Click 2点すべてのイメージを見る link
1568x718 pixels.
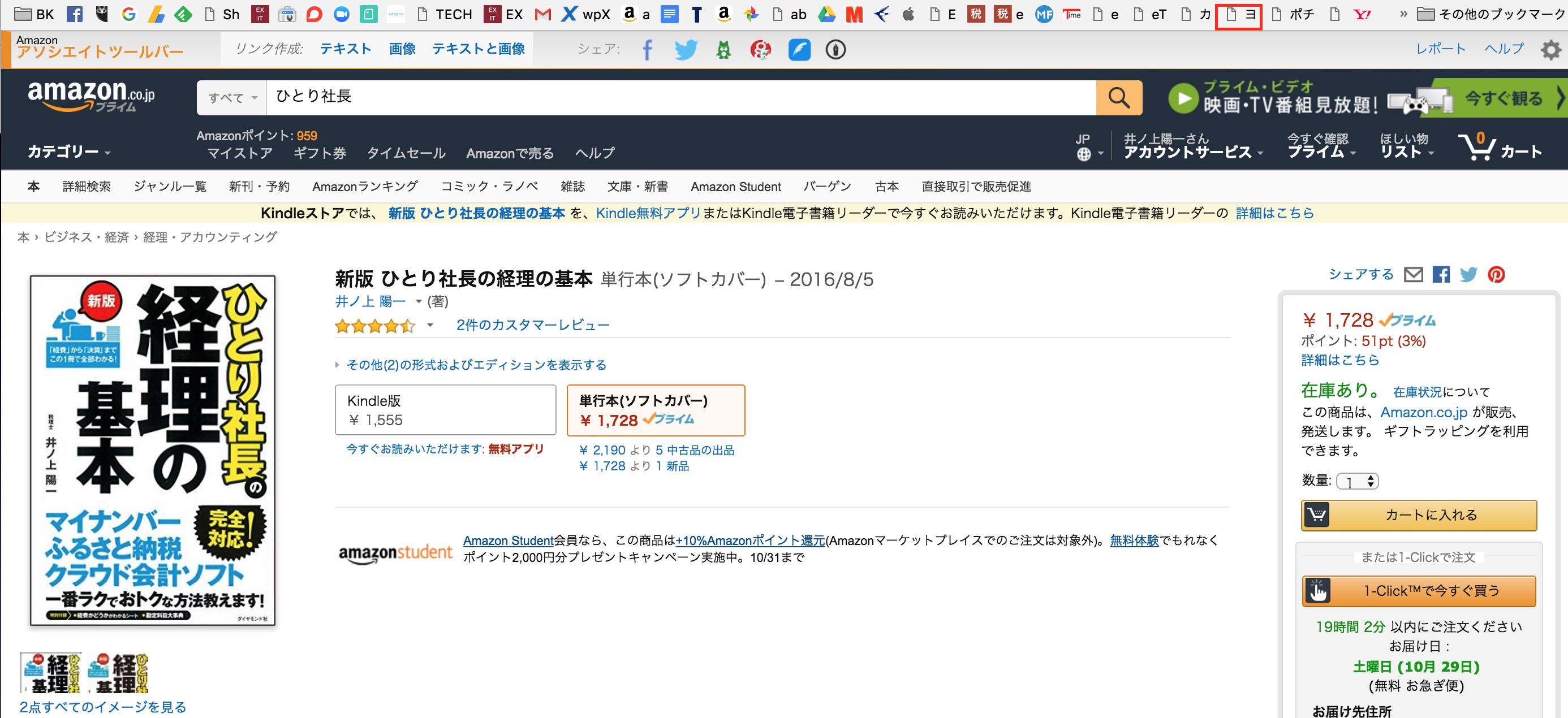(x=103, y=707)
